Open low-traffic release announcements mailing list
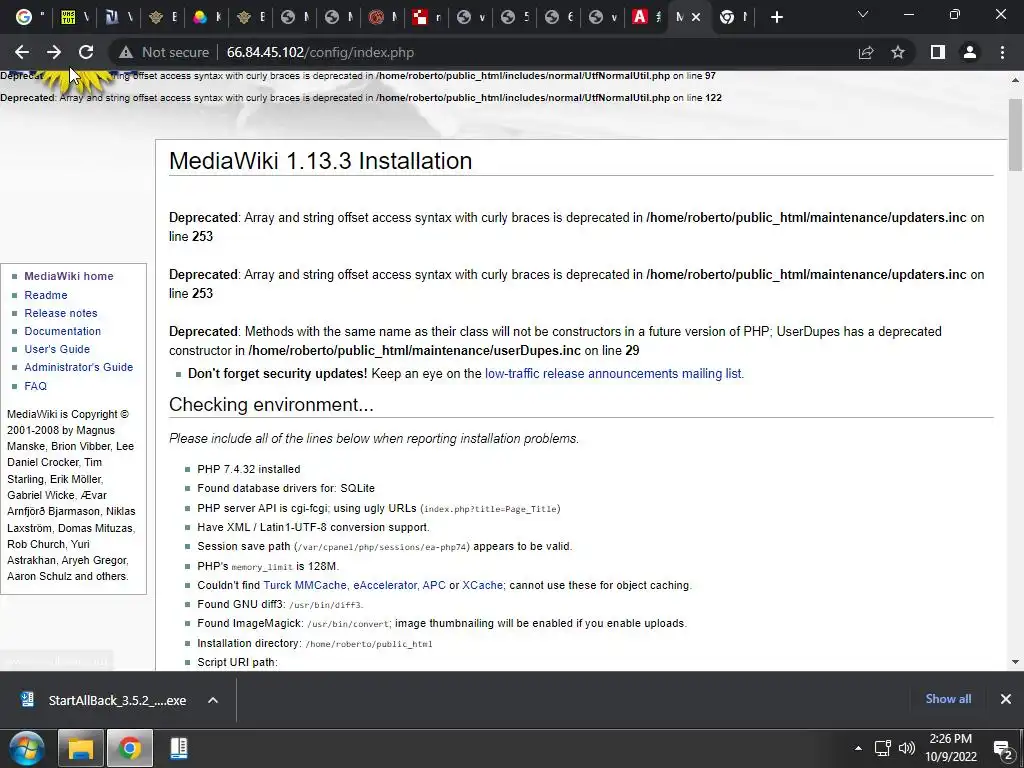Image resolution: width=1024 pixels, height=768 pixels. click(614, 374)
